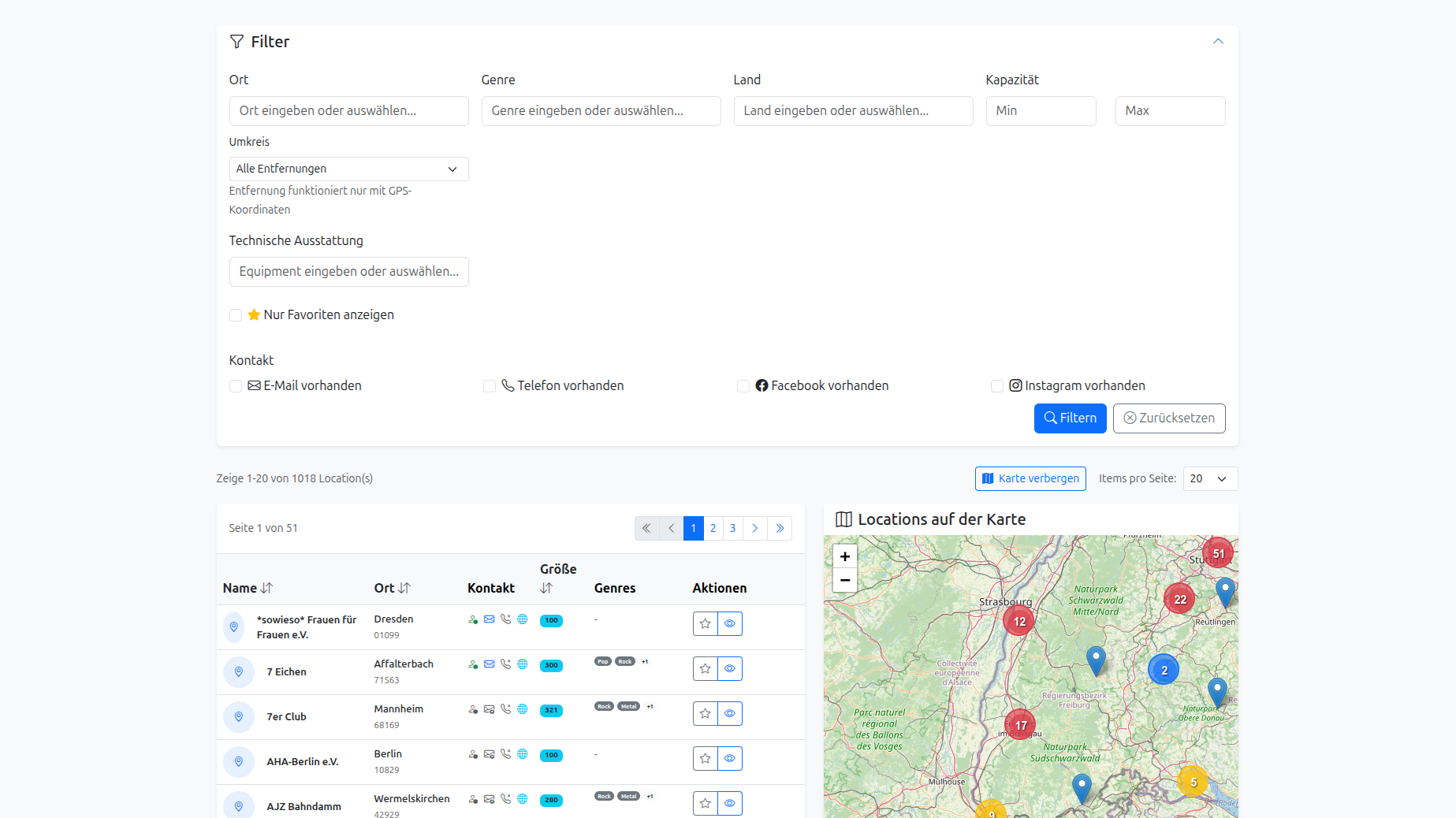Go to page 2 of results
The height and width of the screenshot is (818, 1456).
point(713,528)
